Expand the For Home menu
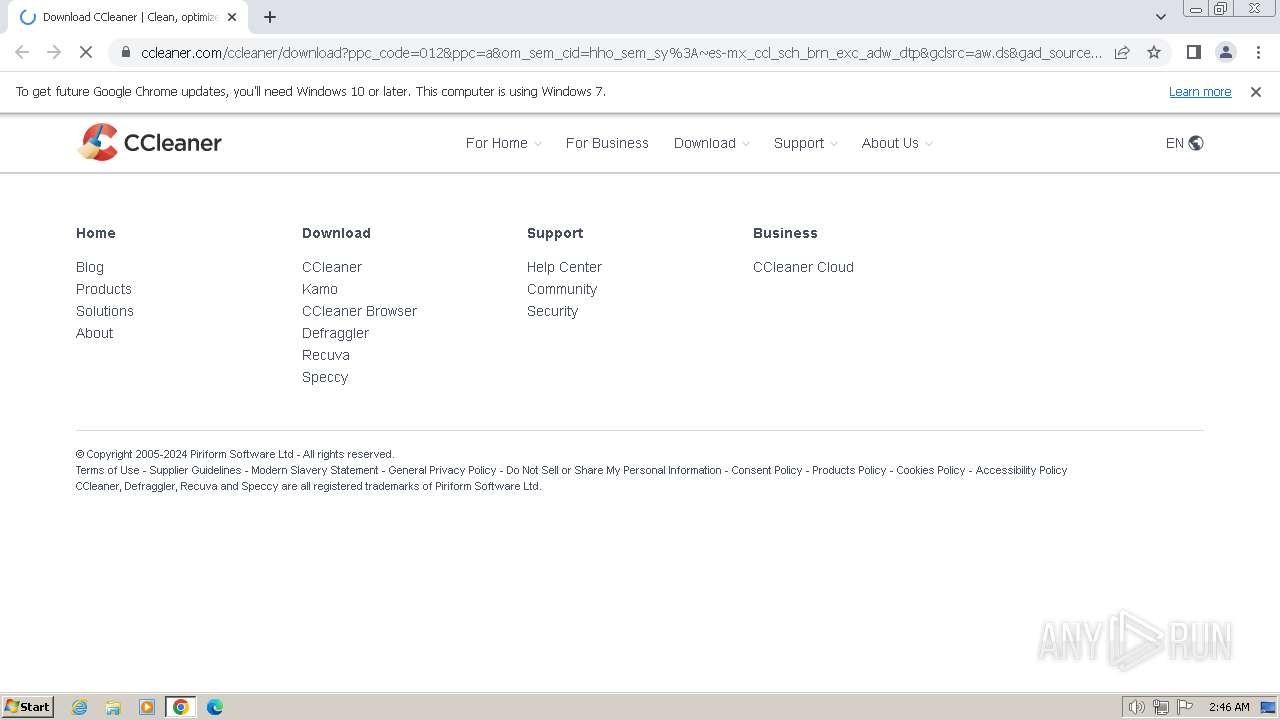The height and width of the screenshot is (720, 1280). (x=503, y=143)
